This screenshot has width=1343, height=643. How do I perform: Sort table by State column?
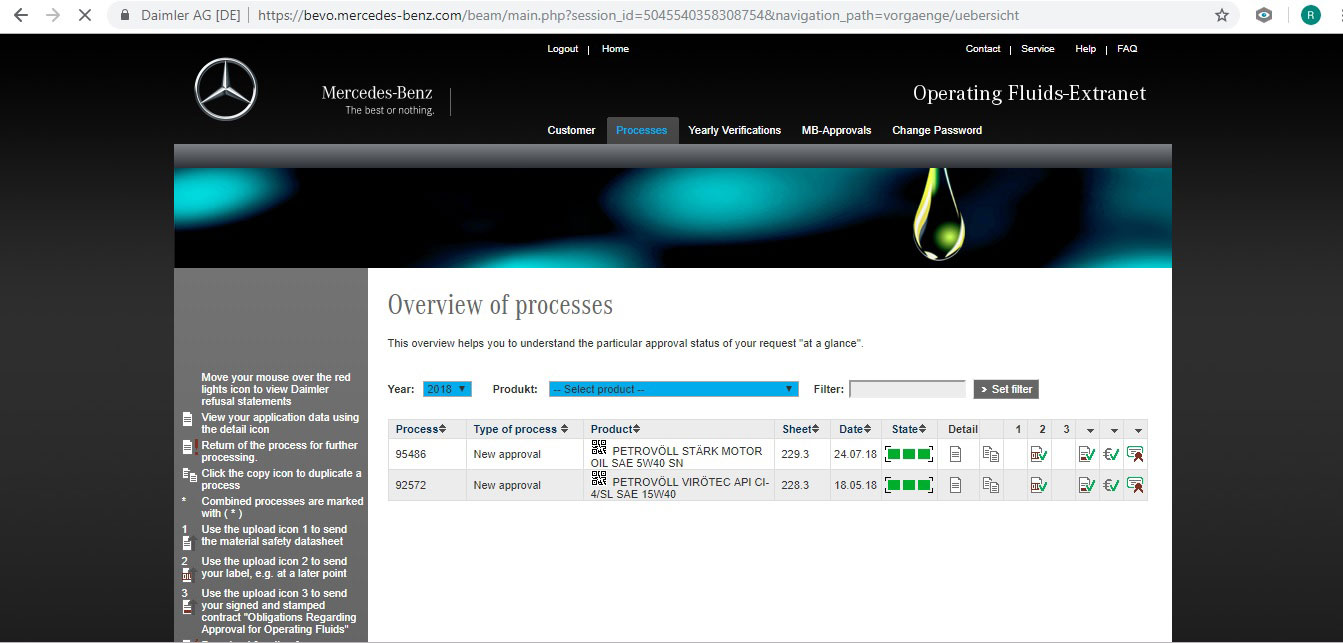coord(909,429)
